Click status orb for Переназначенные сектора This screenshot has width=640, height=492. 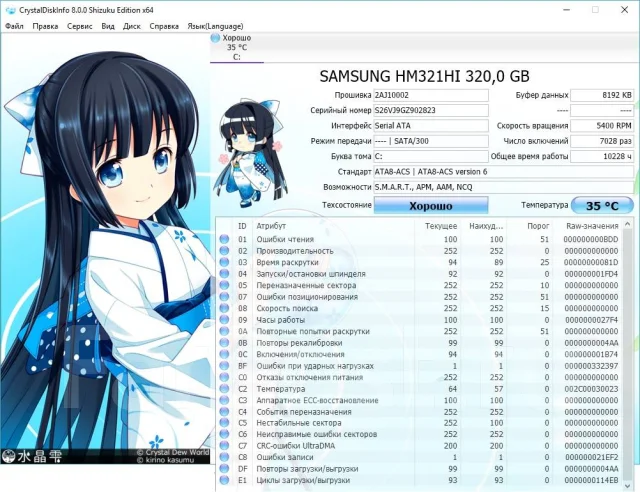[224, 285]
